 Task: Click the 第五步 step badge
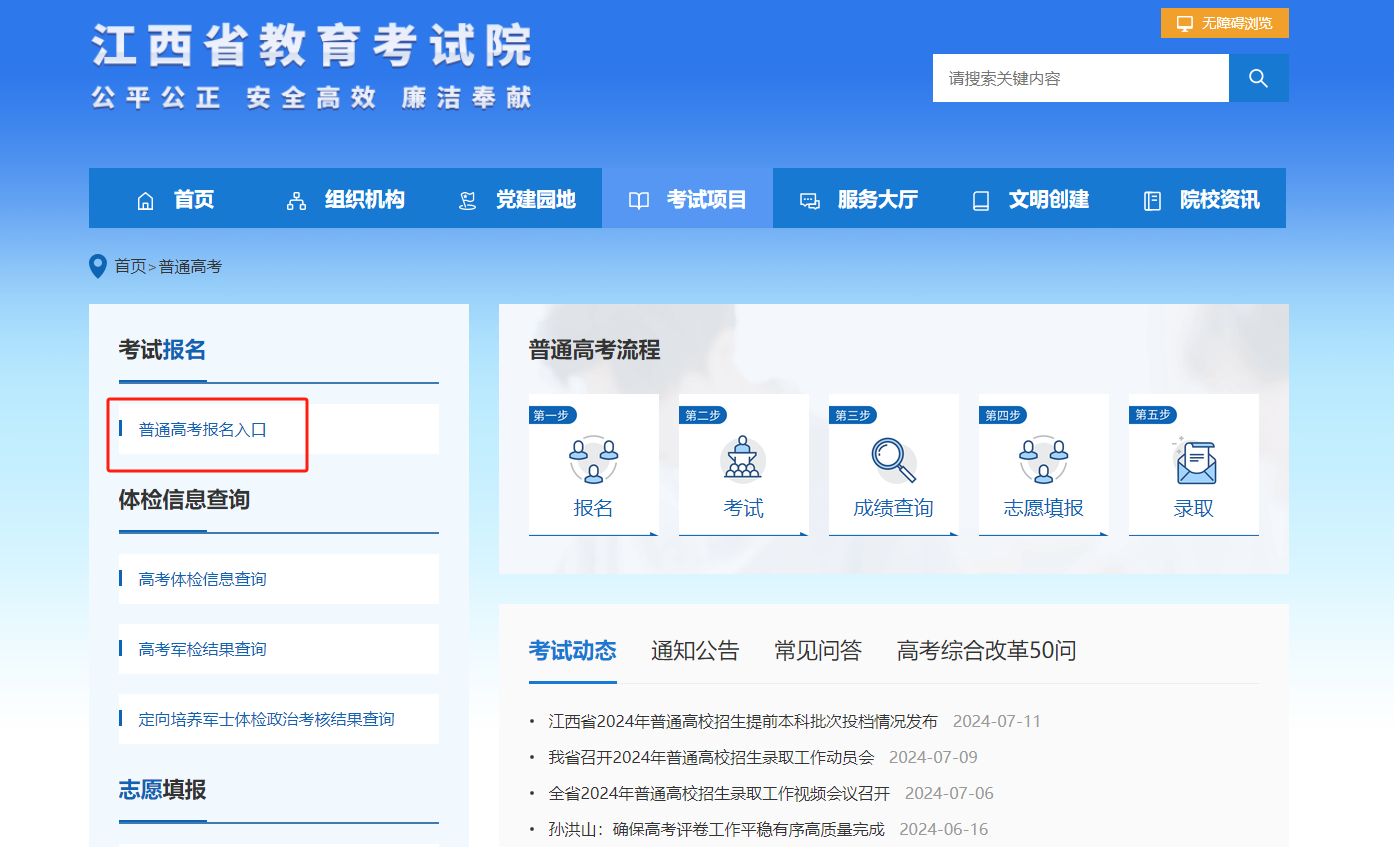(x=1152, y=415)
